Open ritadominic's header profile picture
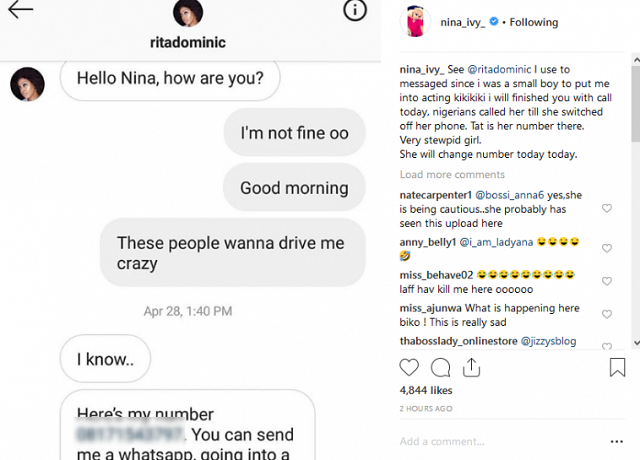The width and height of the screenshot is (640, 460). (x=187, y=14)
